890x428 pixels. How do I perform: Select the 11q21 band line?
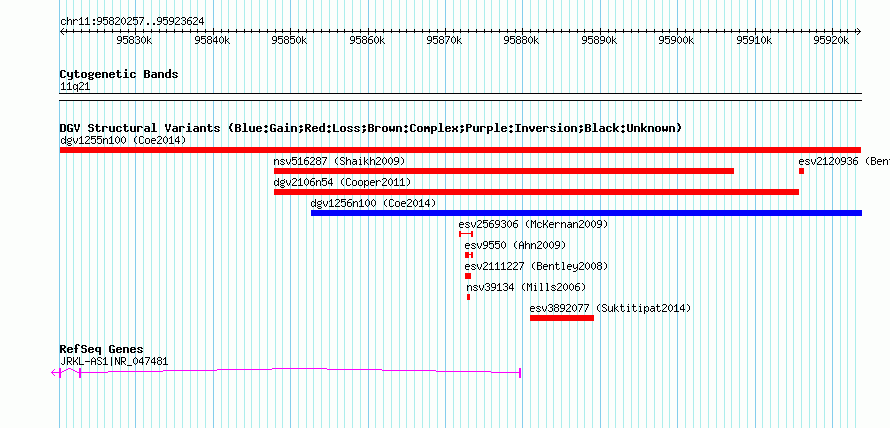[x=460, y=96]
